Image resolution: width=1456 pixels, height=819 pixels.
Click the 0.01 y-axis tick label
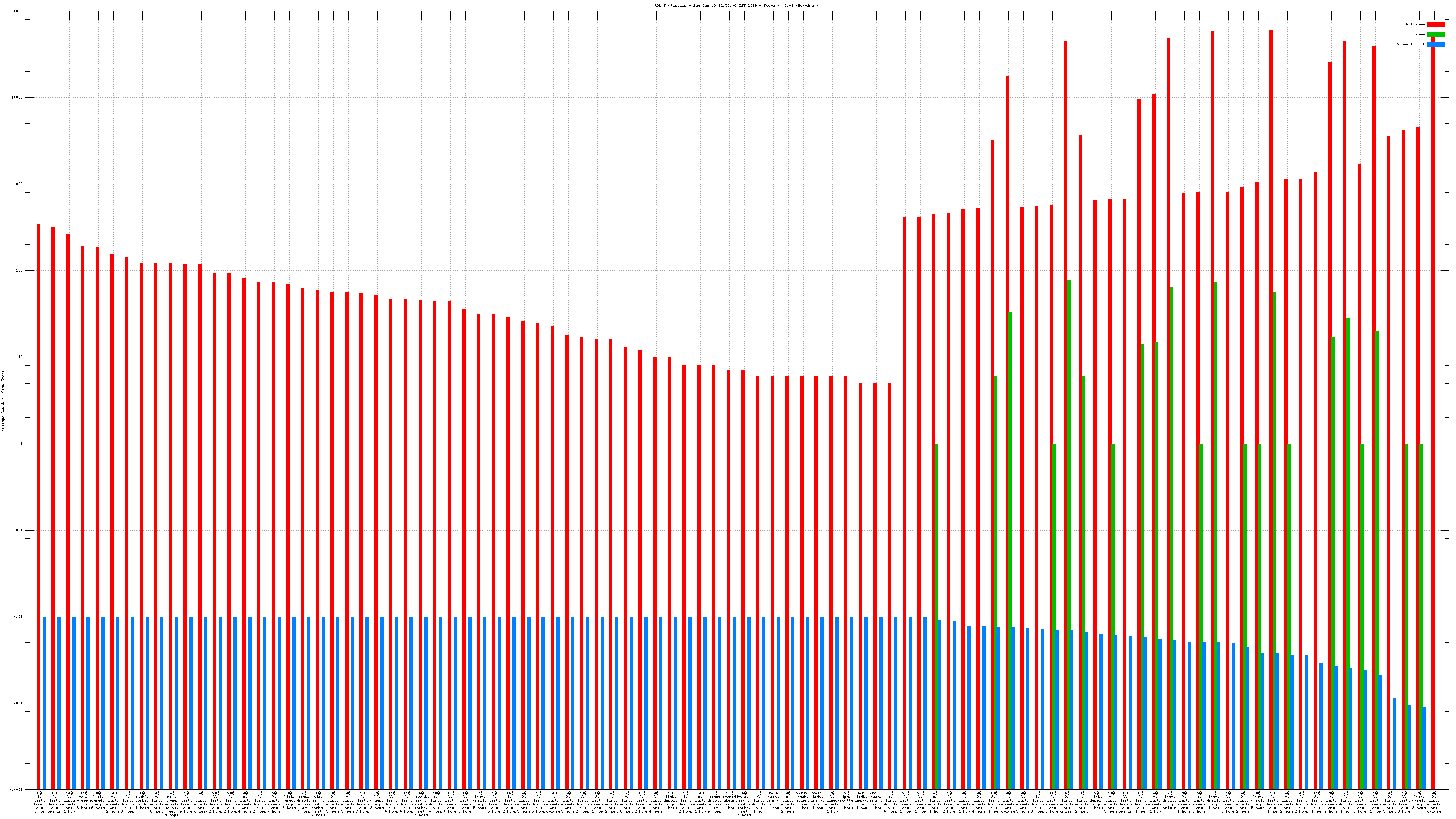19,617
